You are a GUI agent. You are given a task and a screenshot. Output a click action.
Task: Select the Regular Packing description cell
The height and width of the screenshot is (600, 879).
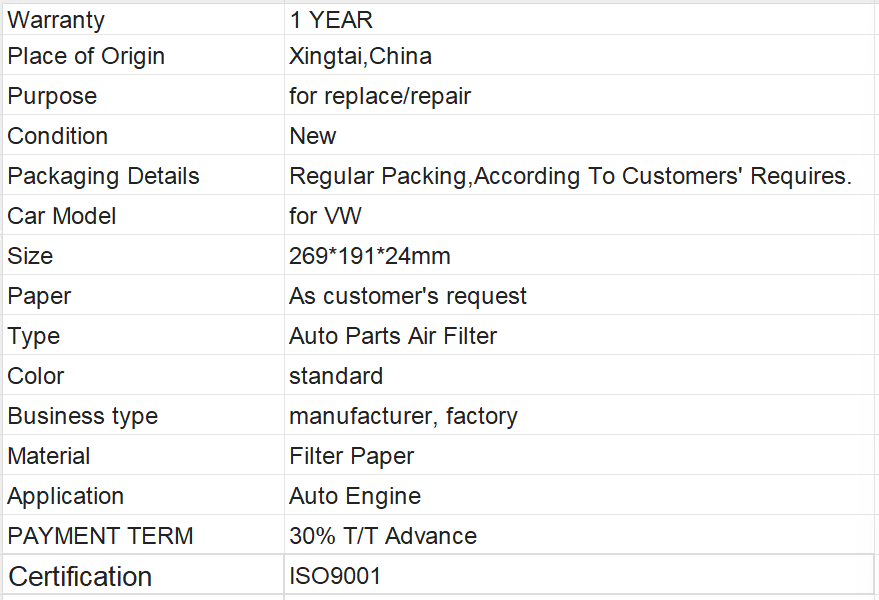[580, 176]
